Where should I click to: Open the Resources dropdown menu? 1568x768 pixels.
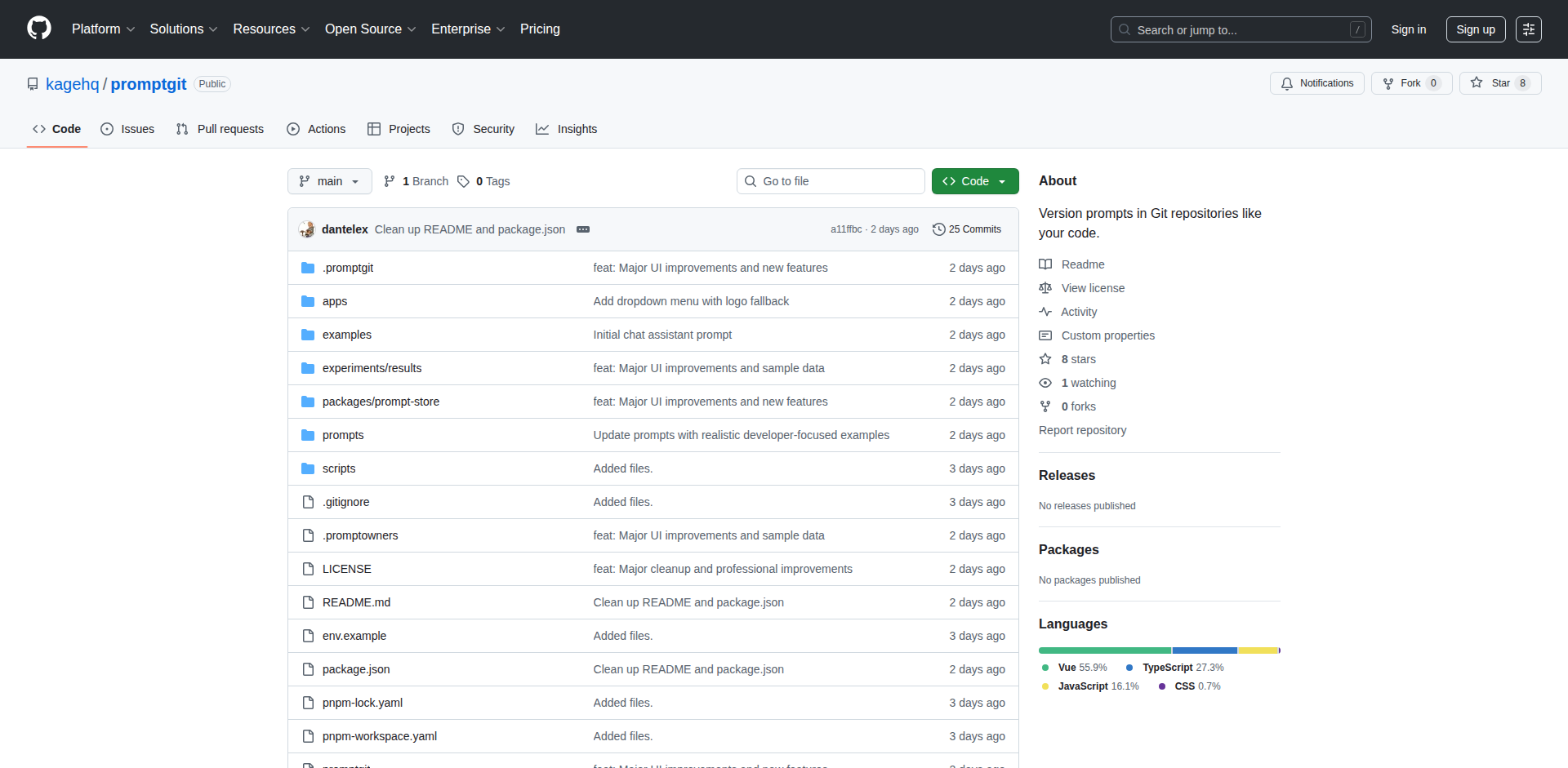tap(271, 29)
